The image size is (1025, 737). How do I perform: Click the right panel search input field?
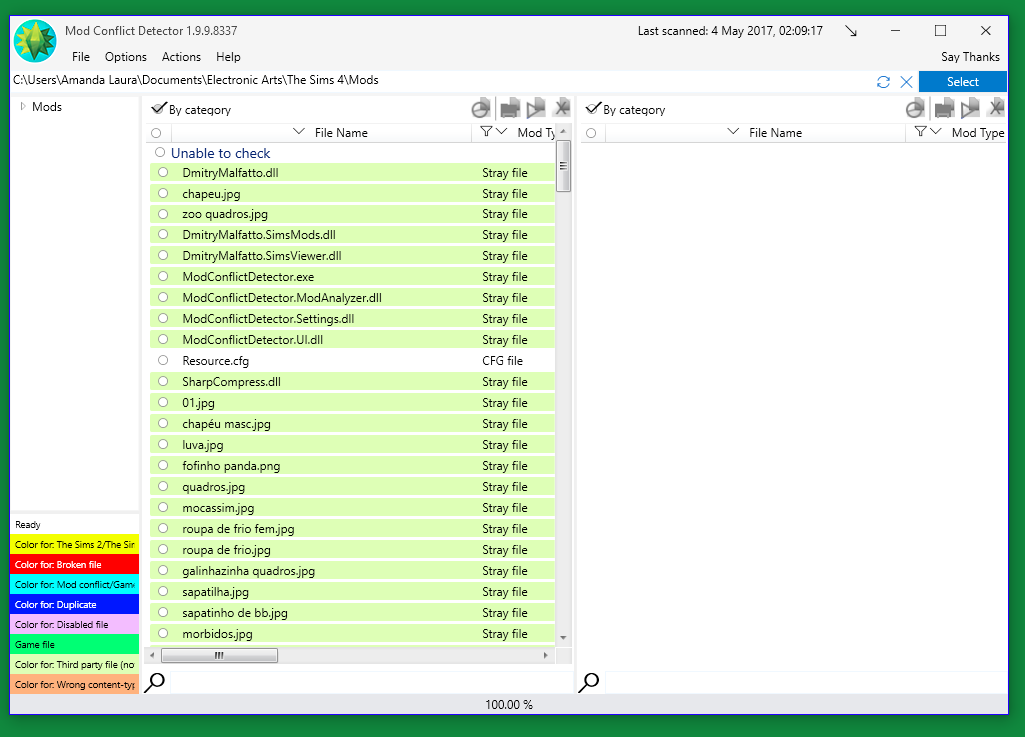coord(806,682)
